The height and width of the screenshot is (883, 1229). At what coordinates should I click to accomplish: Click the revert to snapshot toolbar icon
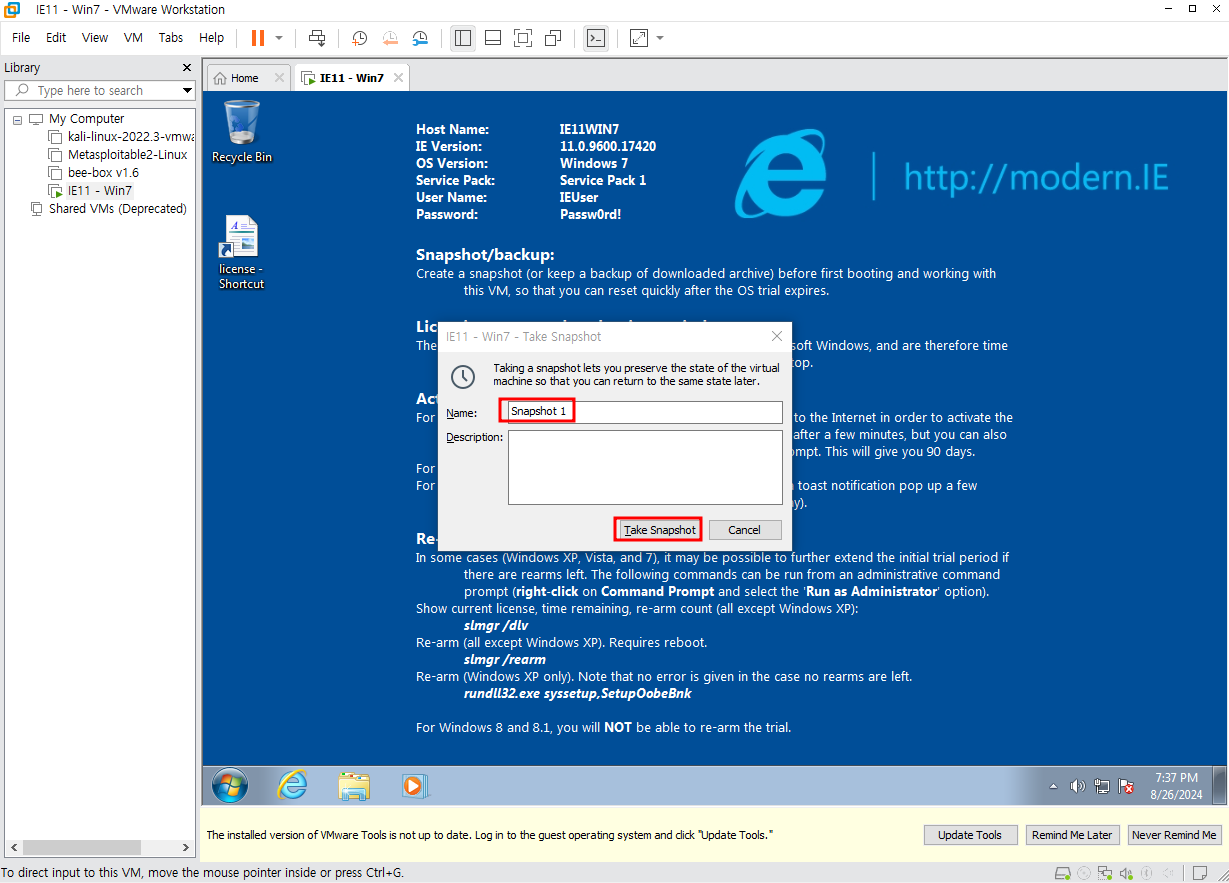(x=390, y=38)
